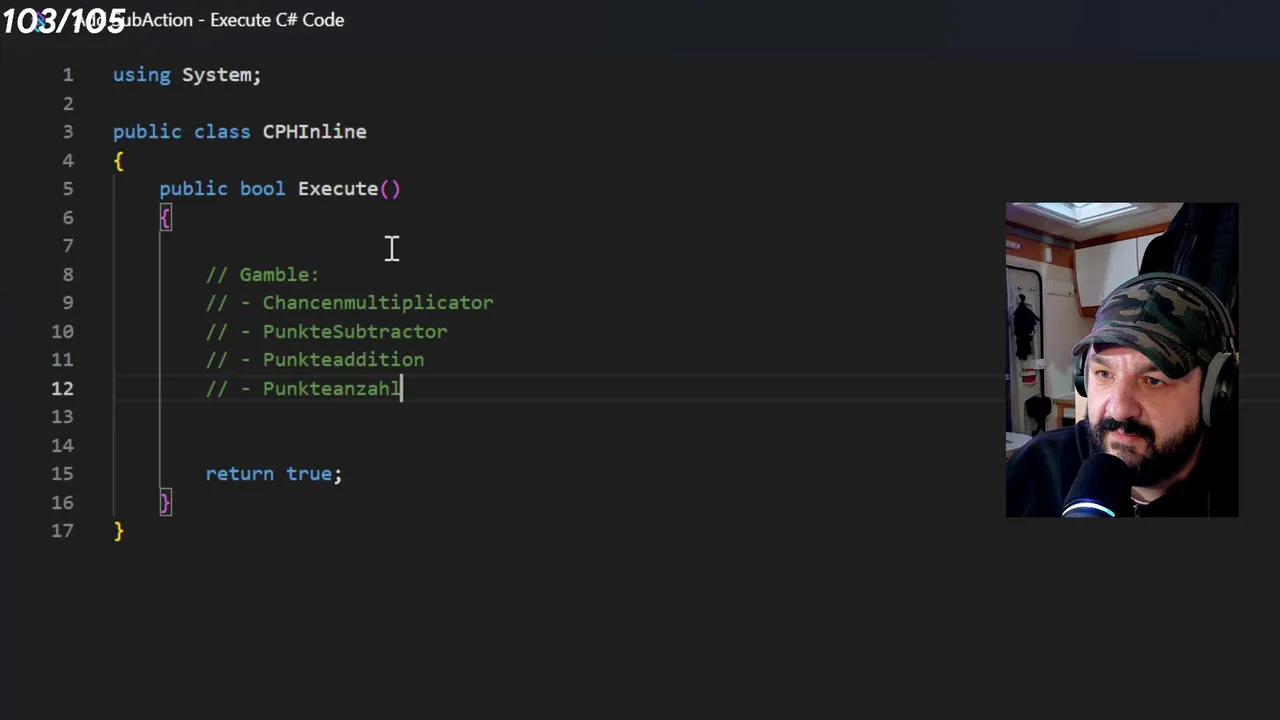Click the '// Gamble:' comment
Viewport: 1280px width, 720px height.
click(262, 275)
